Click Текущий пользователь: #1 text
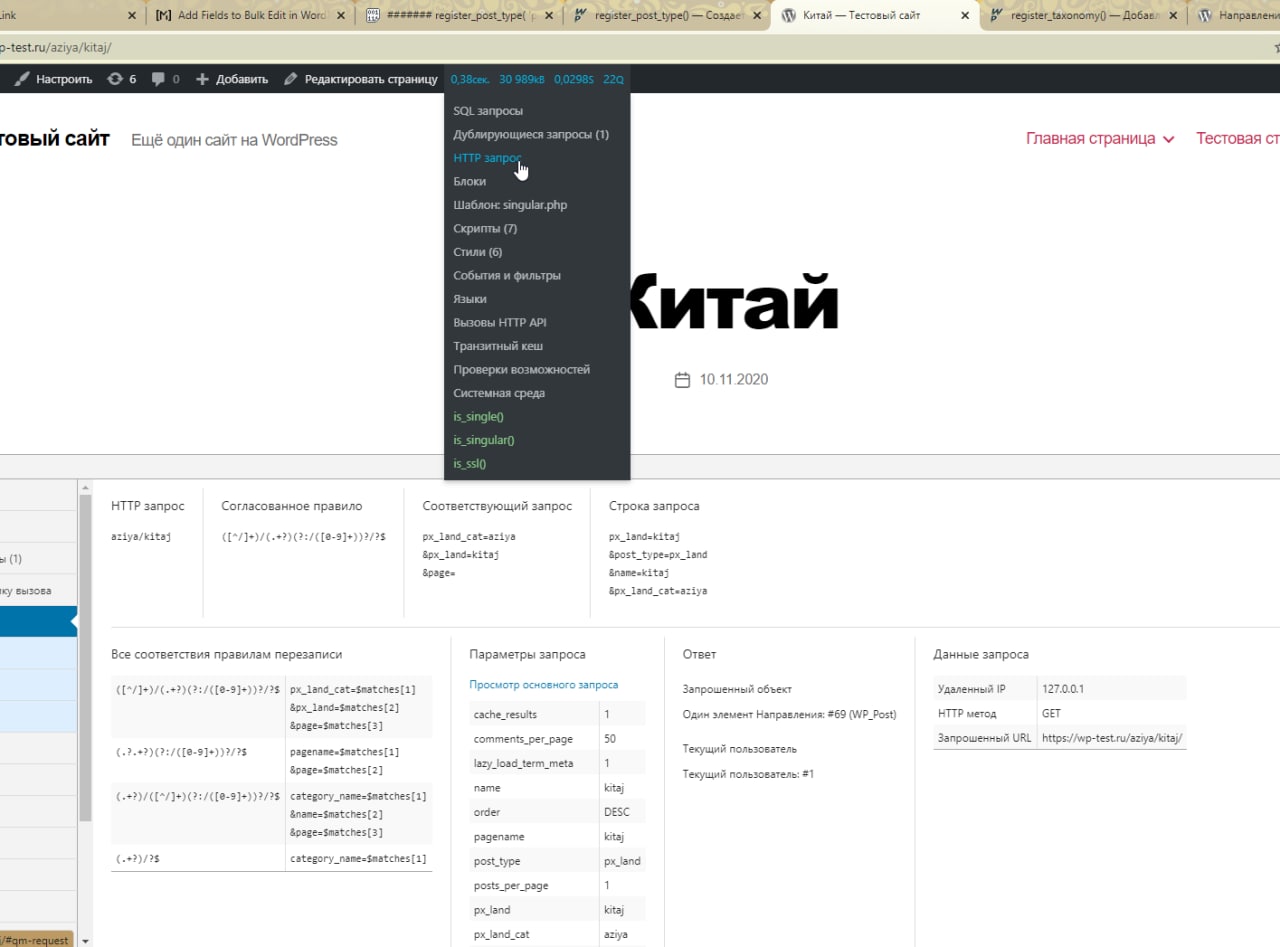The height and width of the screenshot is (947, 1280). pos(748,774)
